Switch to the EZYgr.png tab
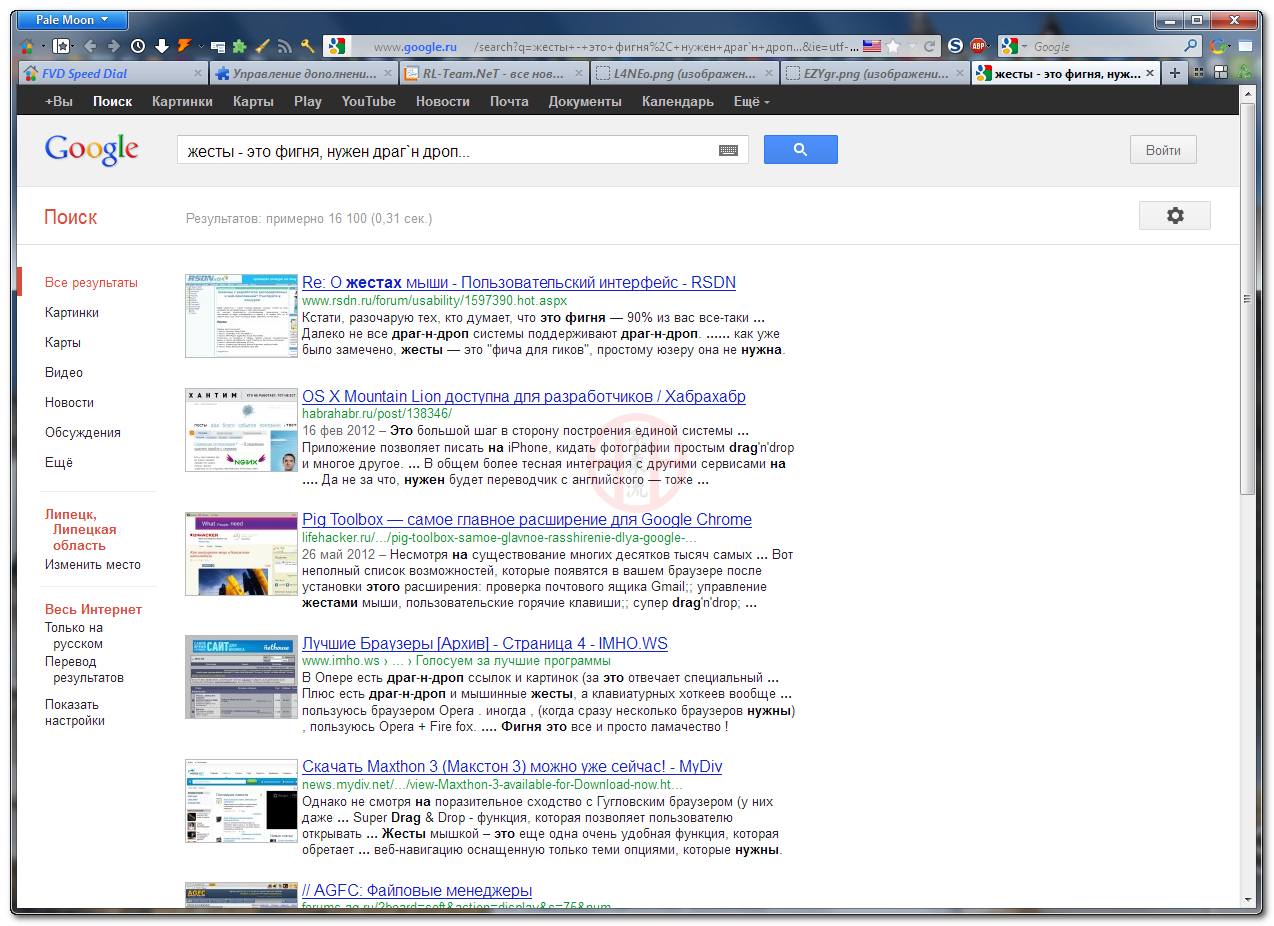The width and height of the screenshot is (1274, 926). [874, 73]
